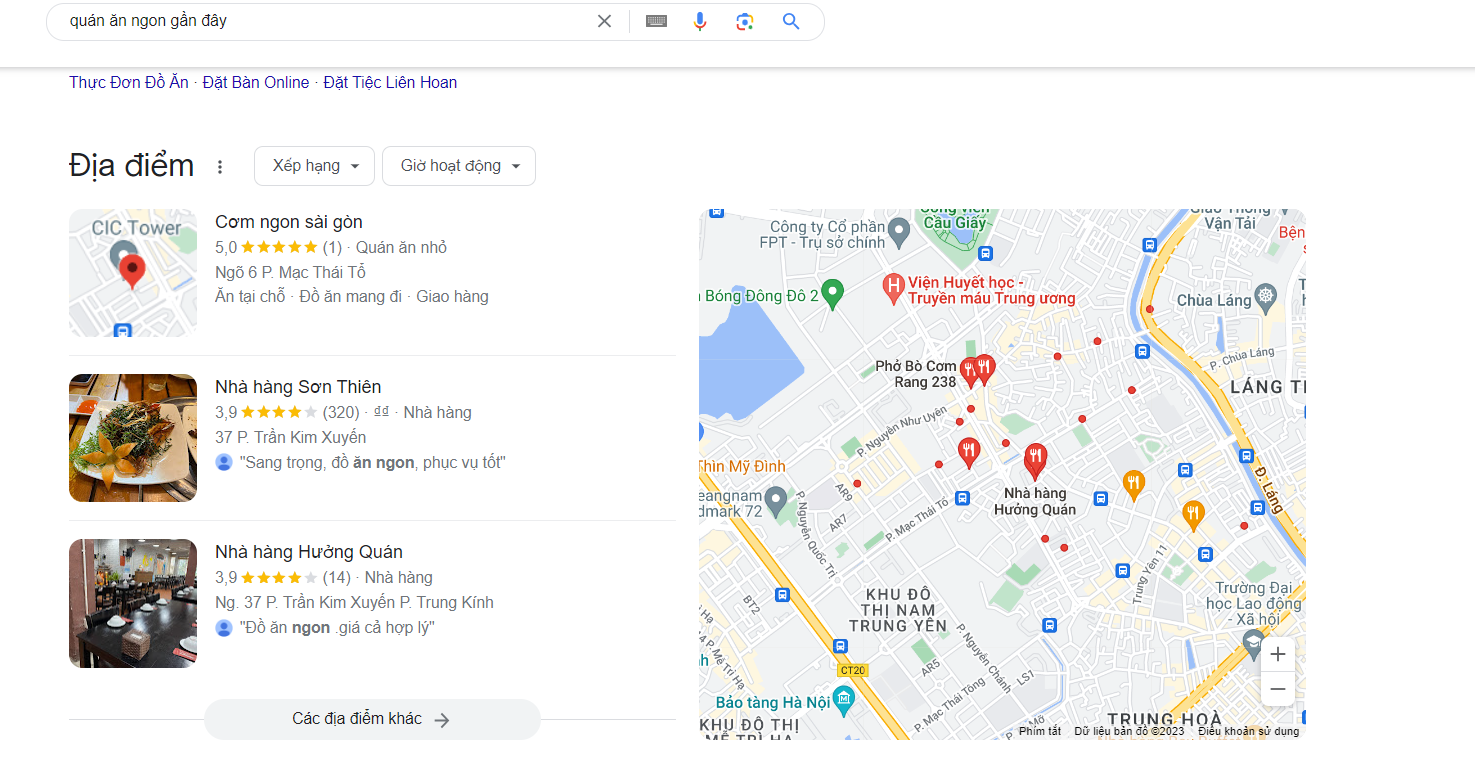Screen dimensions: 1475x766
Task: Start voice search with microphone icon
Action: point(700,21)
